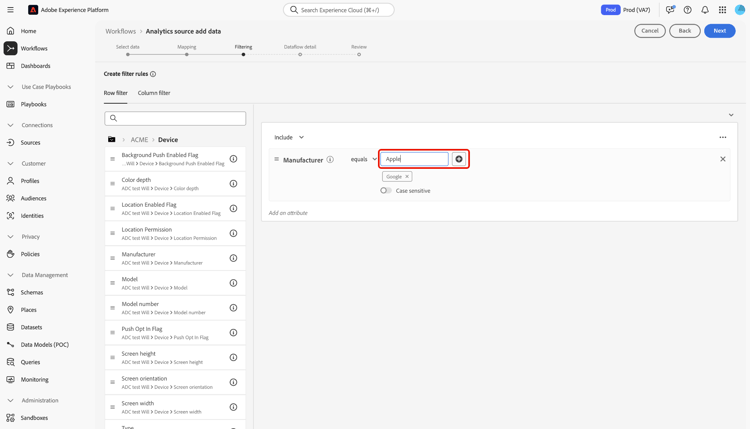Click the Back button
Screen dimensions: 750x429
684,31
